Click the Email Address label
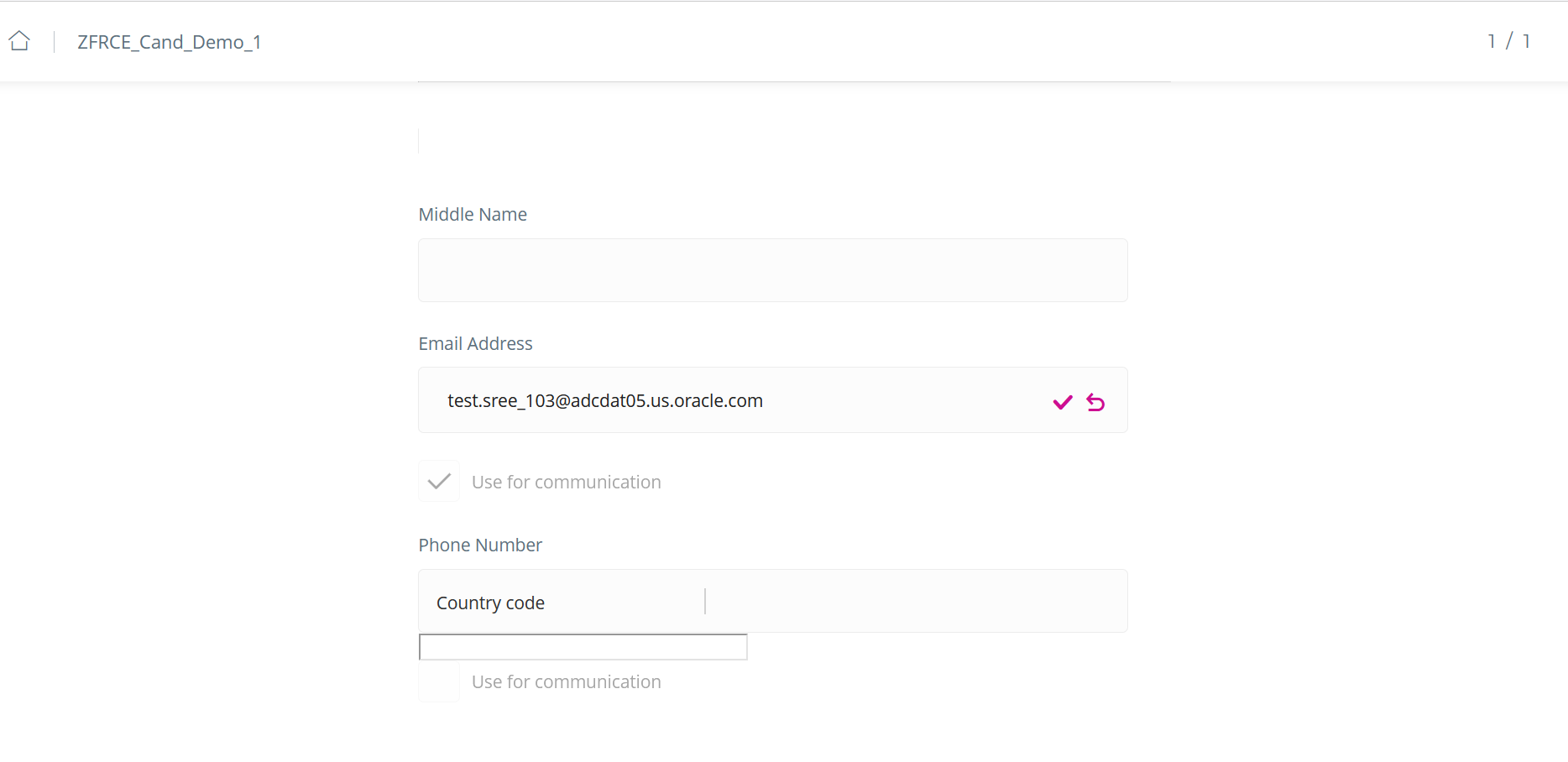The height and width of the screenshot is (762, 1568). [475, 344]
